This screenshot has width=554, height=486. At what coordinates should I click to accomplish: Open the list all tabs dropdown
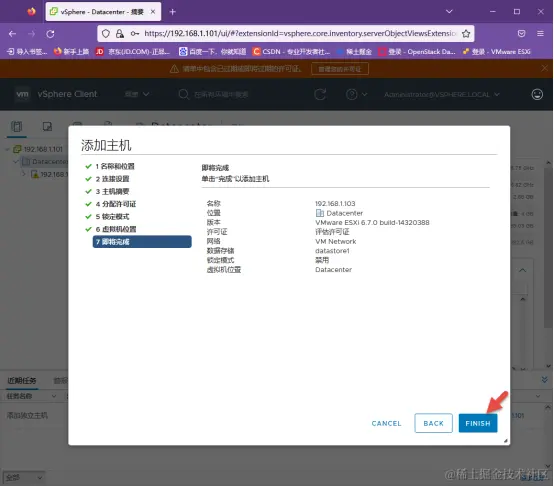point(449,12)
